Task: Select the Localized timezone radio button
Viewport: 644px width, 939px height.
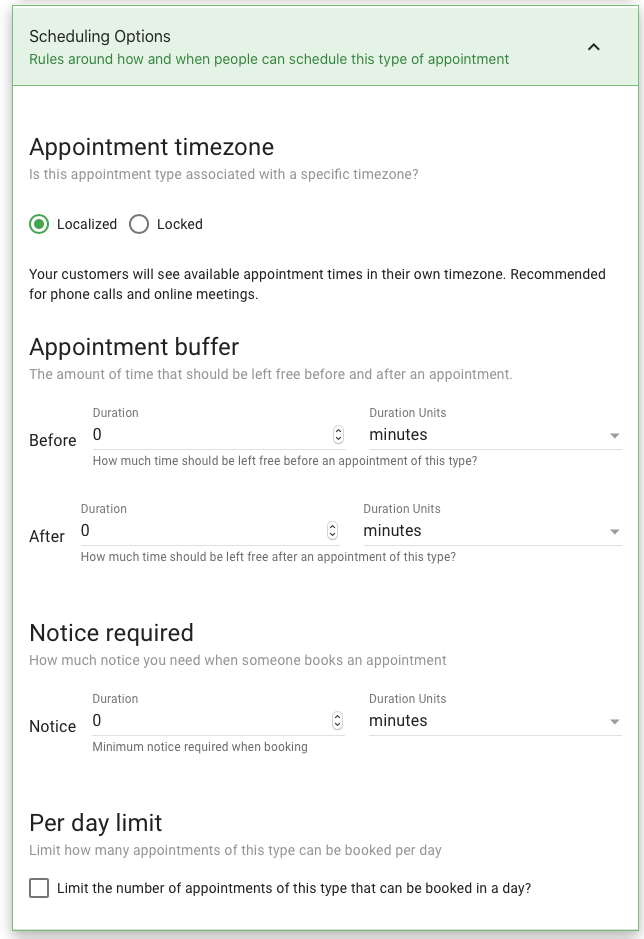Action: click(39, 224)
